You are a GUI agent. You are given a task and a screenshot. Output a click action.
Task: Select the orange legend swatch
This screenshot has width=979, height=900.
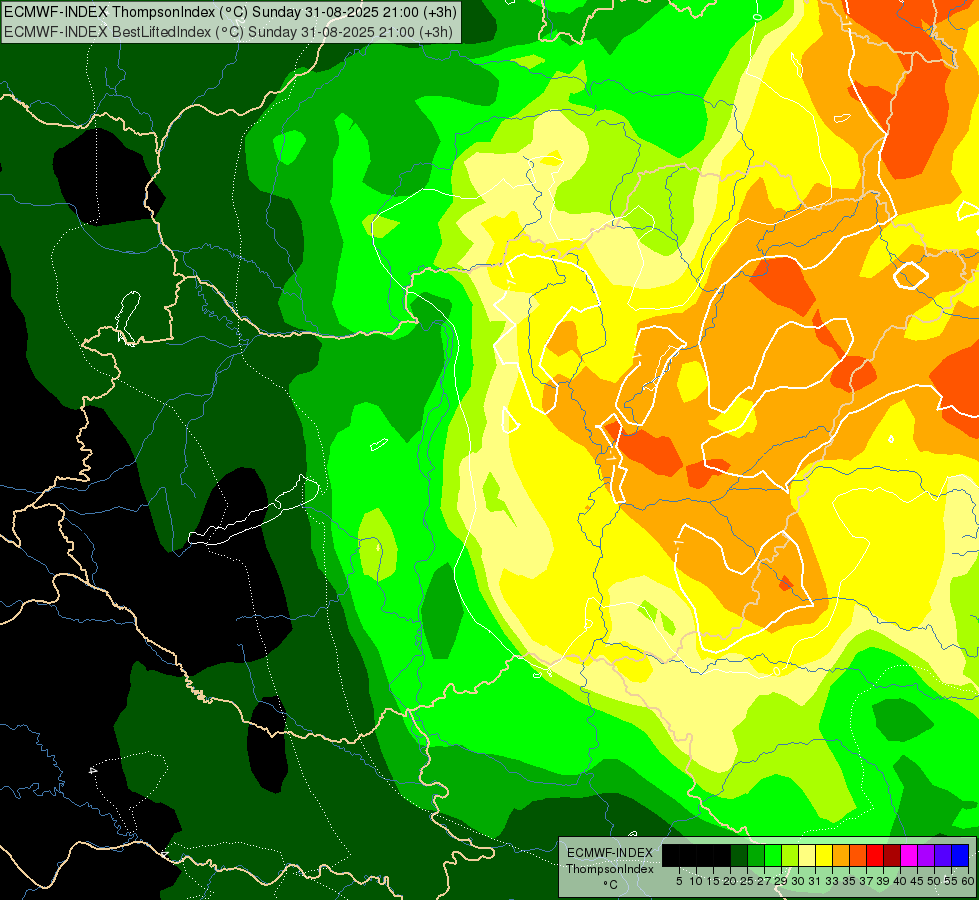point(841,855)
